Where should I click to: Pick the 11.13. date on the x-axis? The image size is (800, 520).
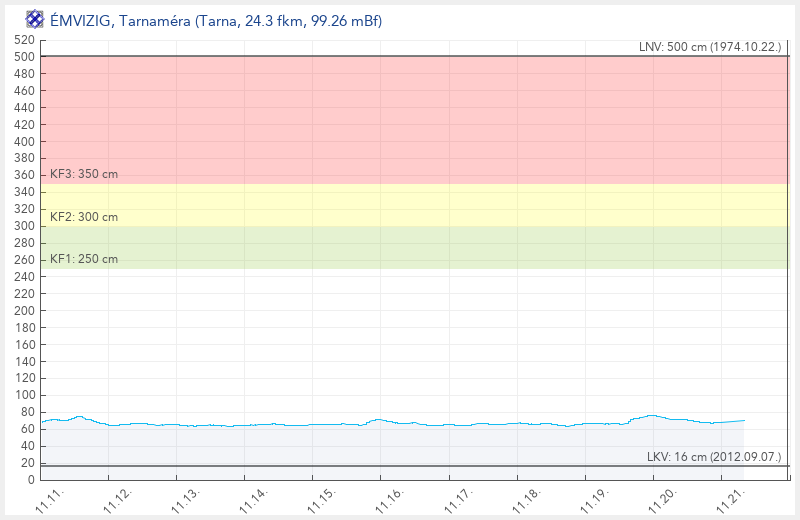[187, 499]
